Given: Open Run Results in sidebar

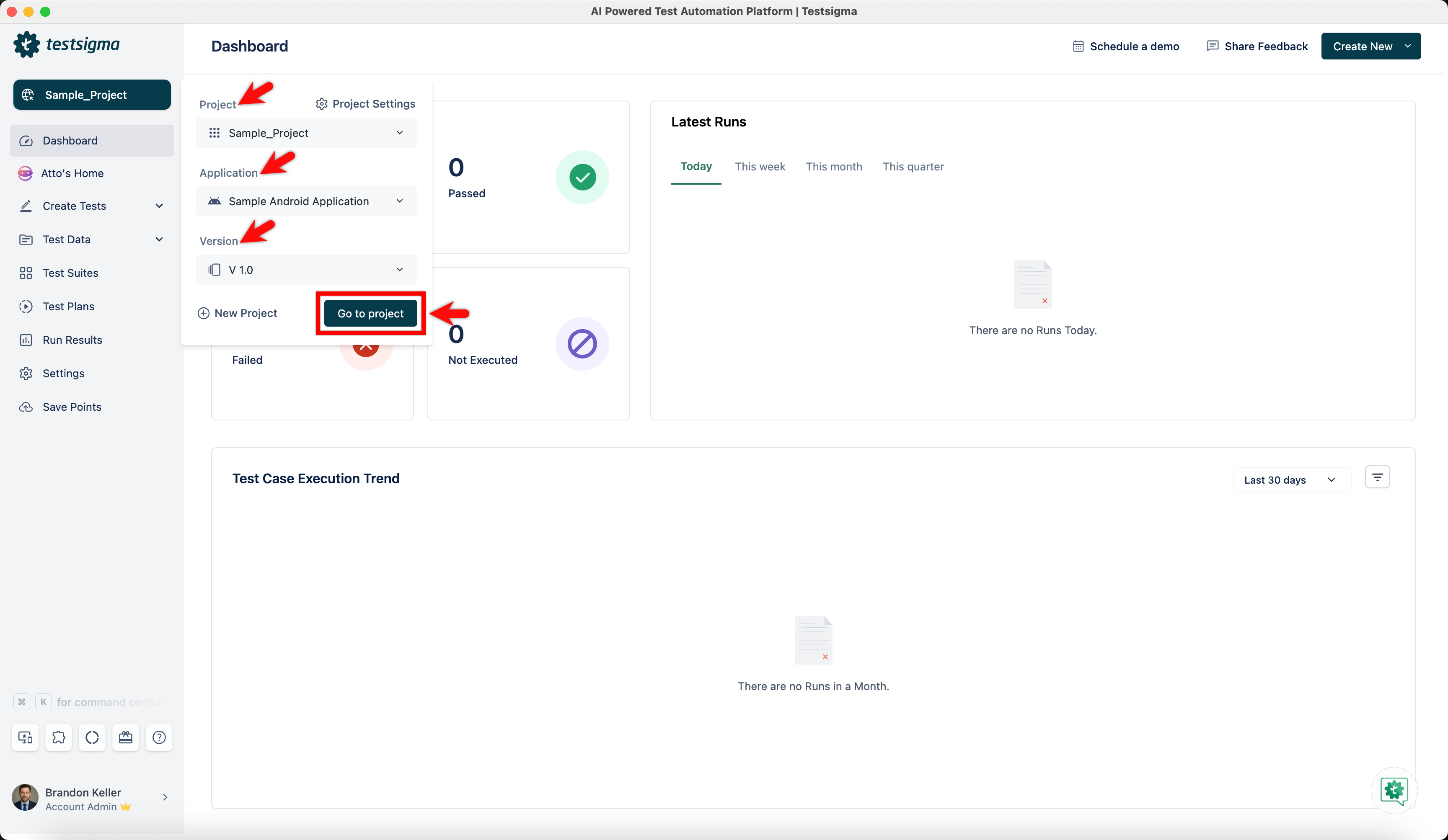Looking at the screenshot, I should pos(72,340).
